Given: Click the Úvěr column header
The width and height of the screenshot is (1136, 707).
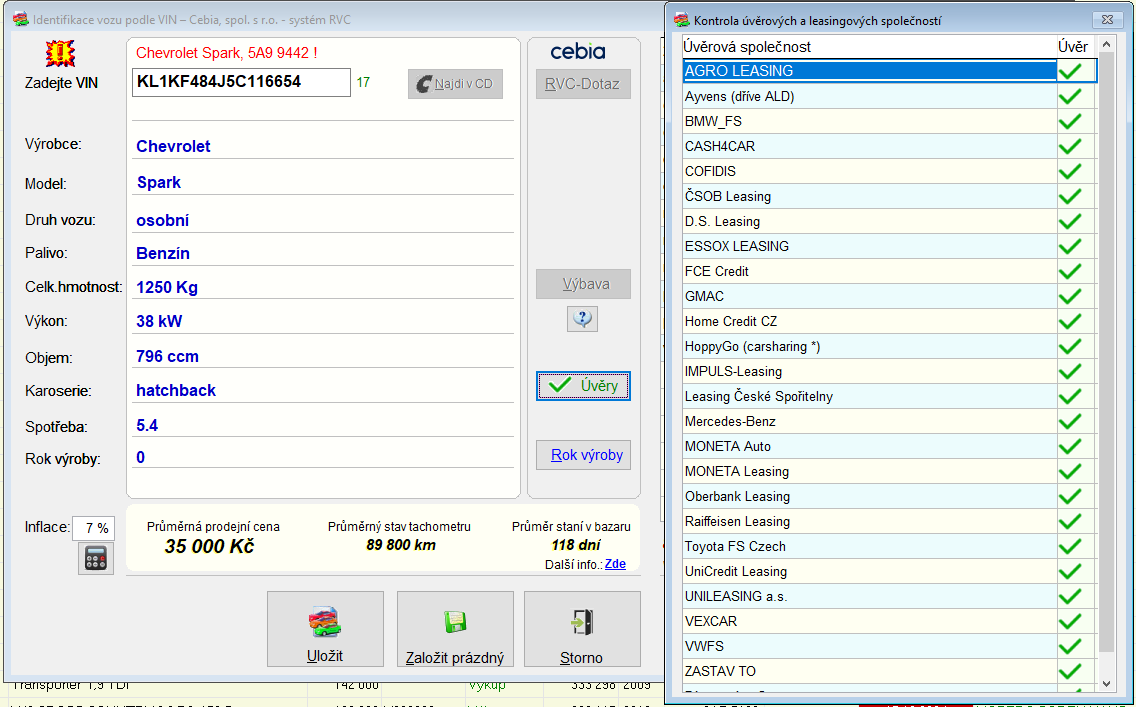Looking at the screenshot, I should (1073, 47).
